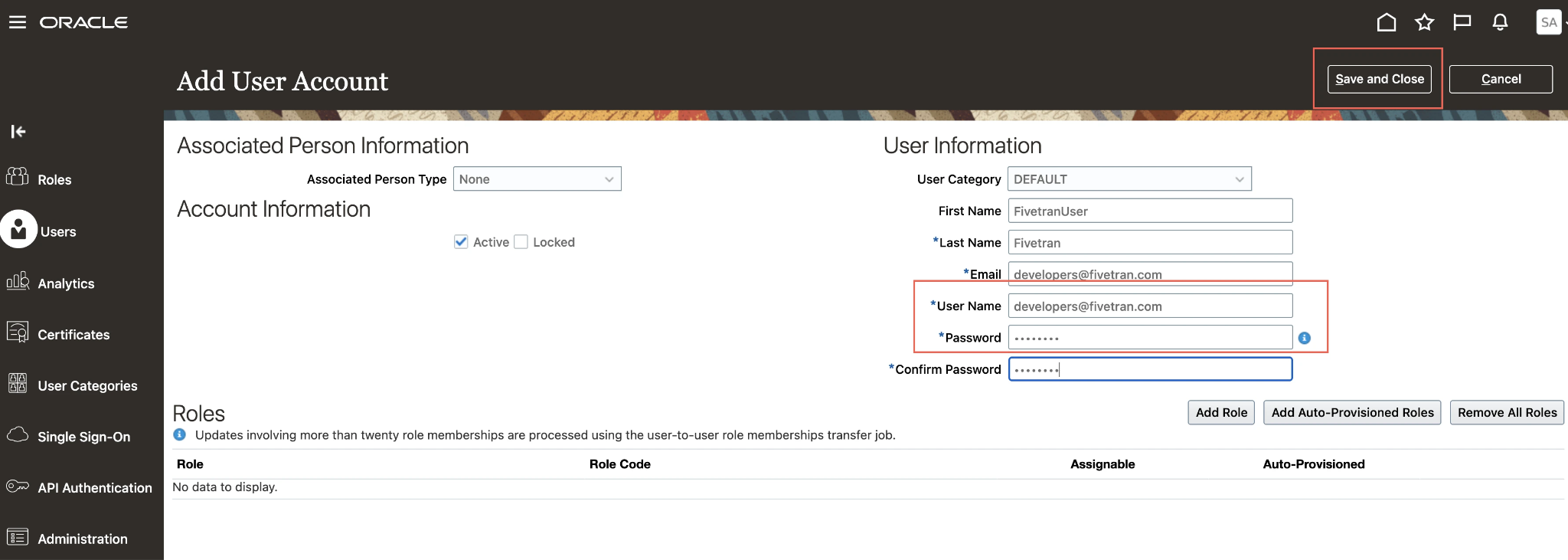Expand Associated Person Type dropdown
The height and width of the screenshot is (560, 1568).
pyautogui.click(x=537, y=179)
